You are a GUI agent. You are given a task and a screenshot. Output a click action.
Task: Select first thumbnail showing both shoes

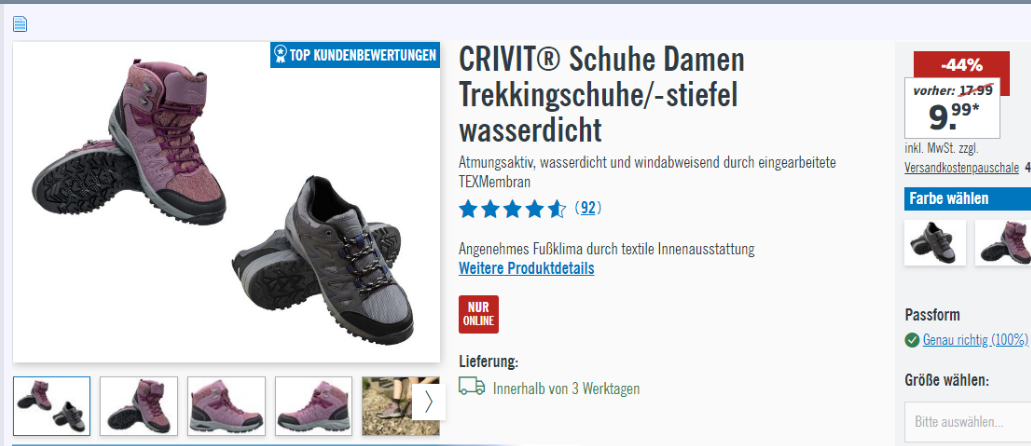pos(51,406)
